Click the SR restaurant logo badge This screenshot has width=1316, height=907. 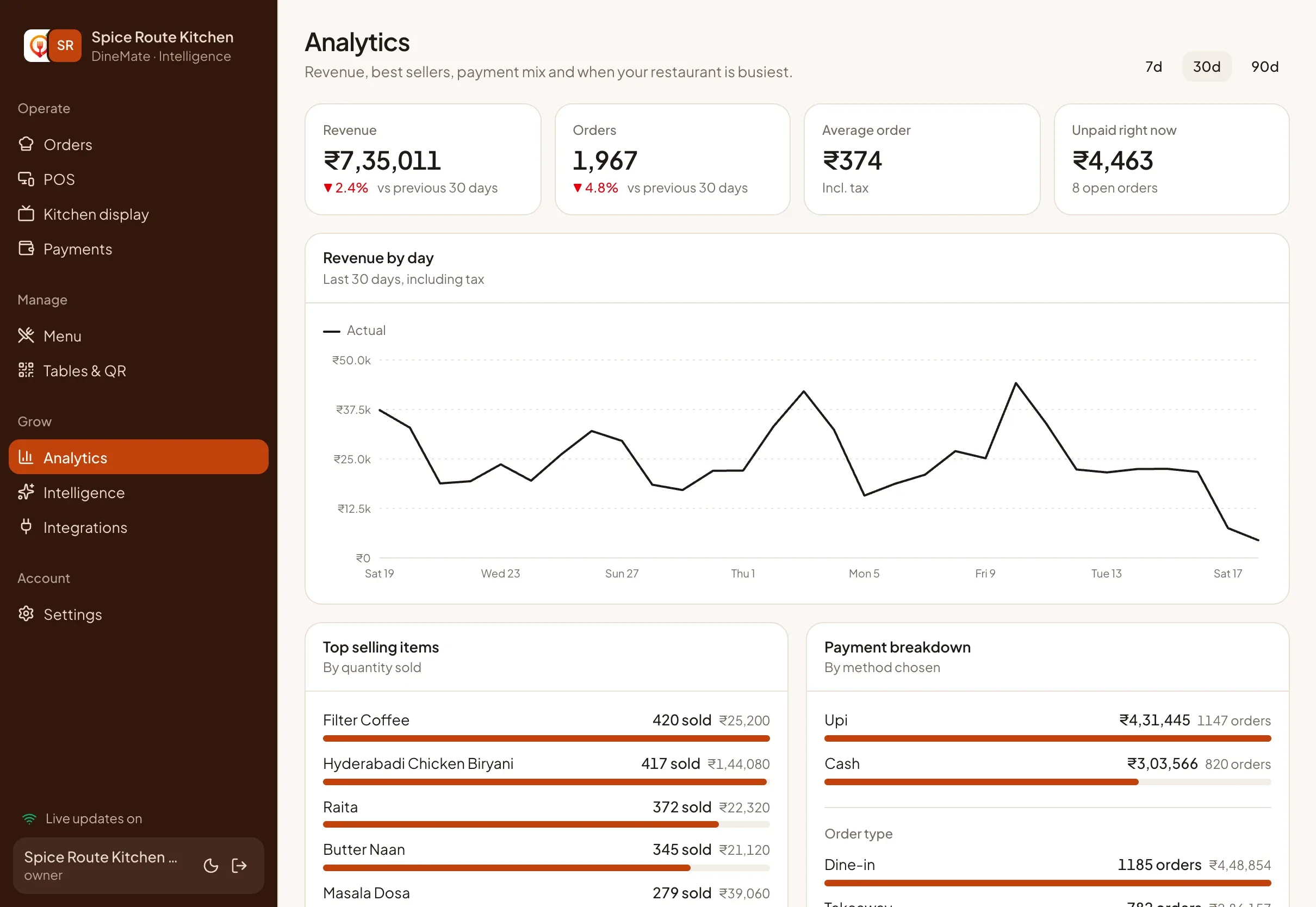click(x=65, y=46)
